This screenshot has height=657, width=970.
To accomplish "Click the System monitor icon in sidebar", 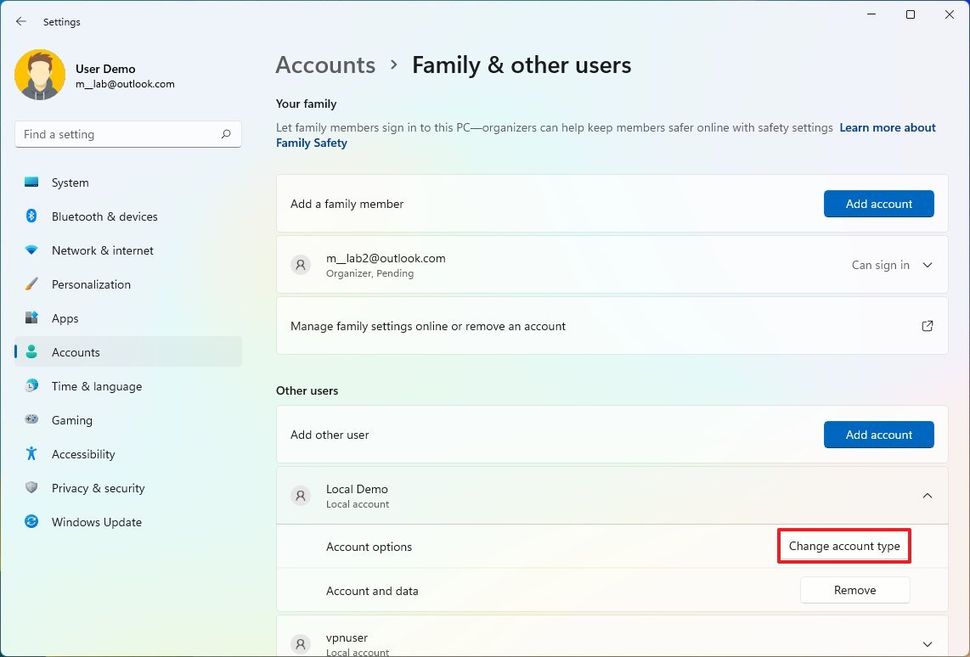I will click(31, 183).
